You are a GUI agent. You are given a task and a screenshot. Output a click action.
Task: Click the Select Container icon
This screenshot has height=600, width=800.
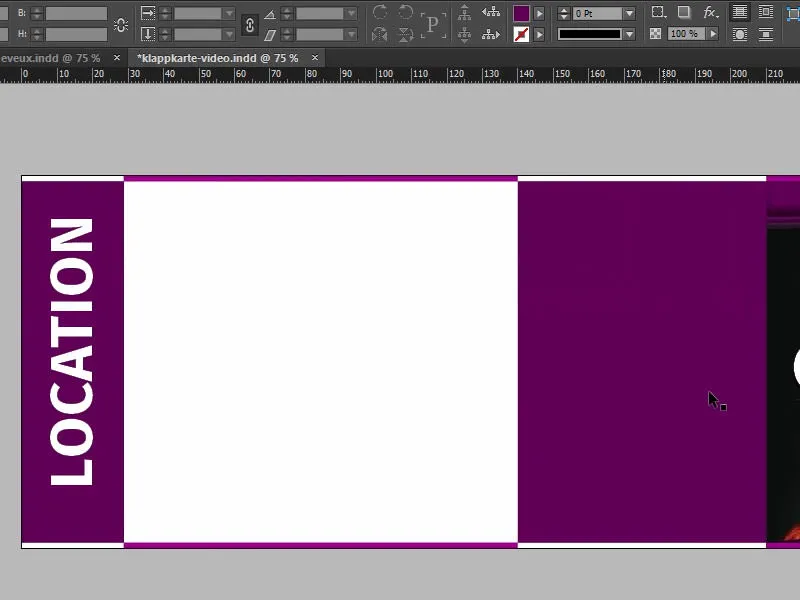(464, 12)
